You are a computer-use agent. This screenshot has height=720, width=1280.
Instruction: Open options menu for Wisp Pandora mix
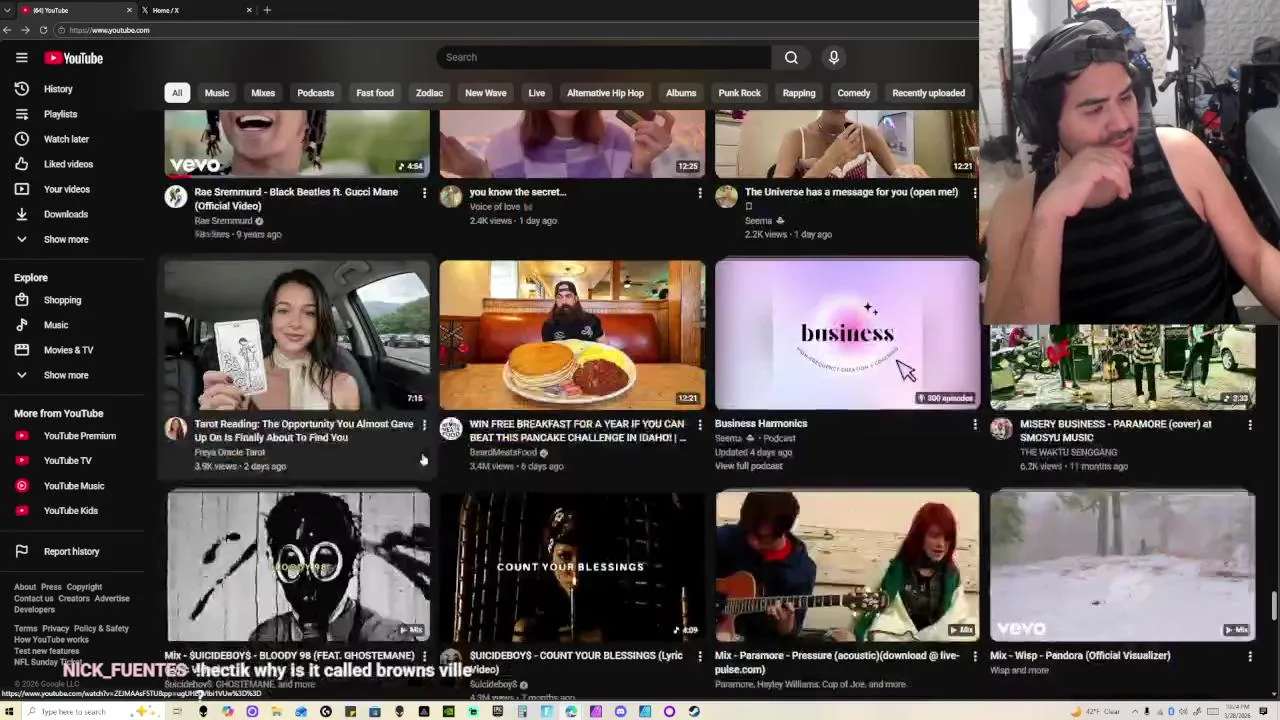coord(1249,656)
